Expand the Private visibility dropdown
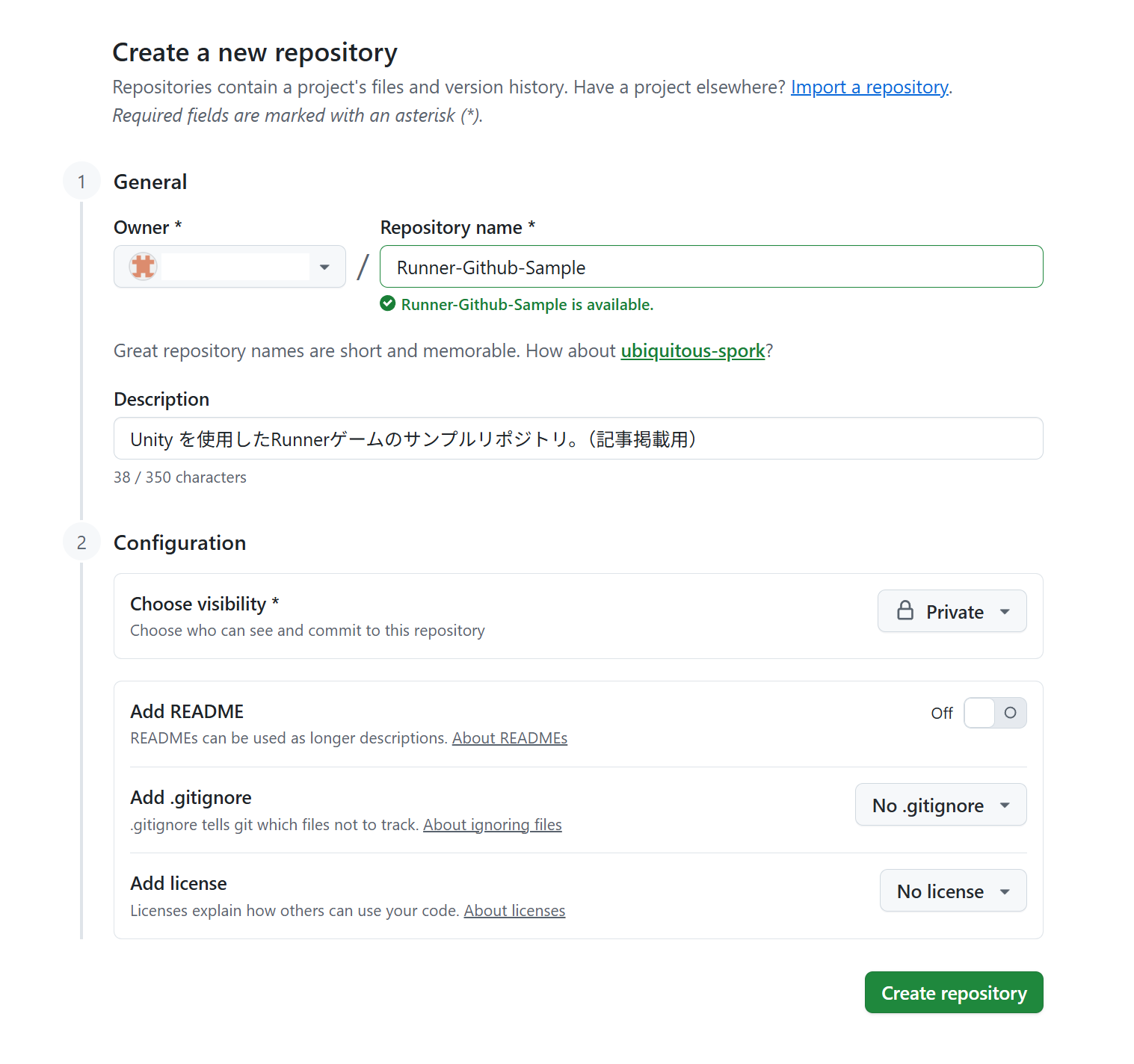The height and width of the screenshot is (1064, 1134). coord(952,611)
